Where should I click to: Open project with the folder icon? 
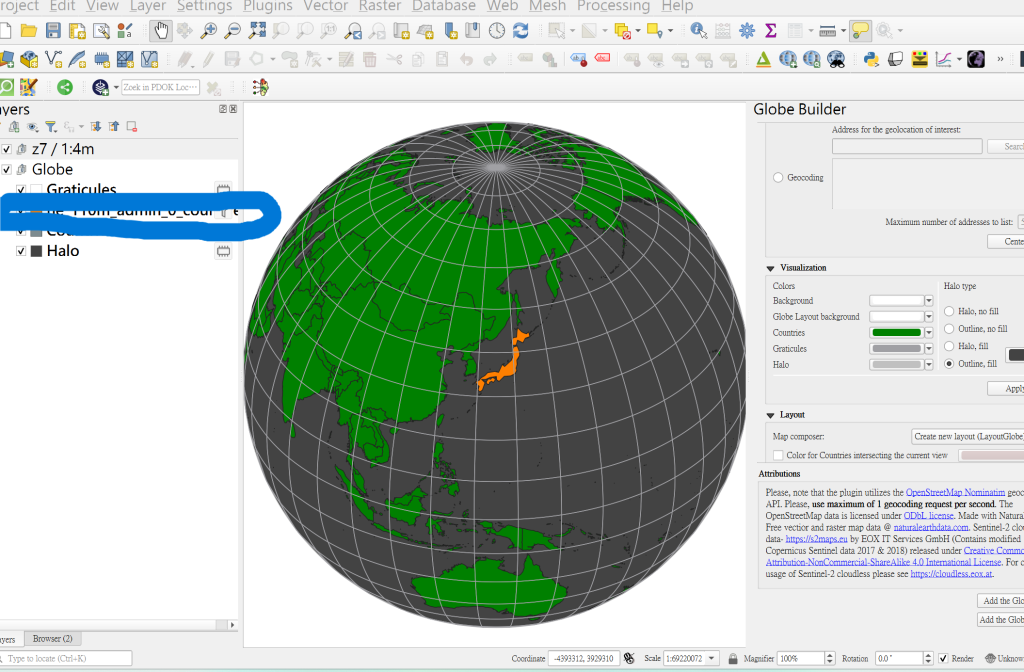coord(29,31)
